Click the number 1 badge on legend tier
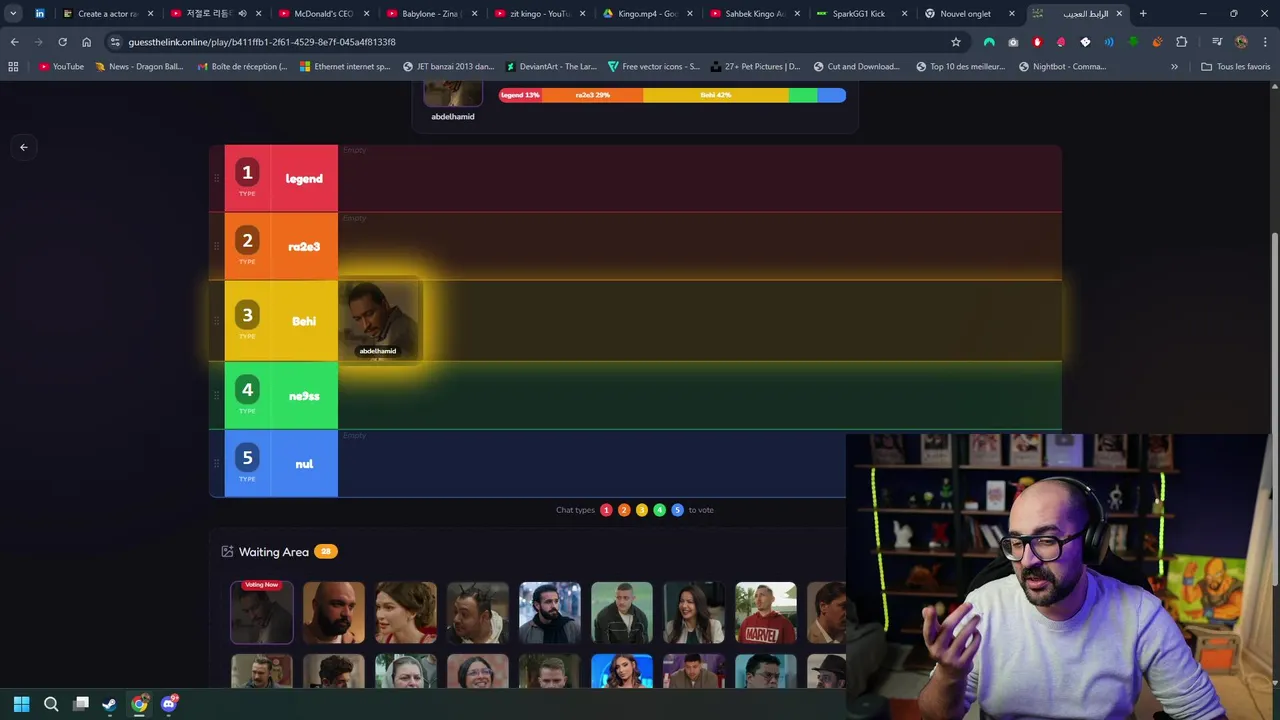This screenshot has width=1280, height=720. coord(247,173)
